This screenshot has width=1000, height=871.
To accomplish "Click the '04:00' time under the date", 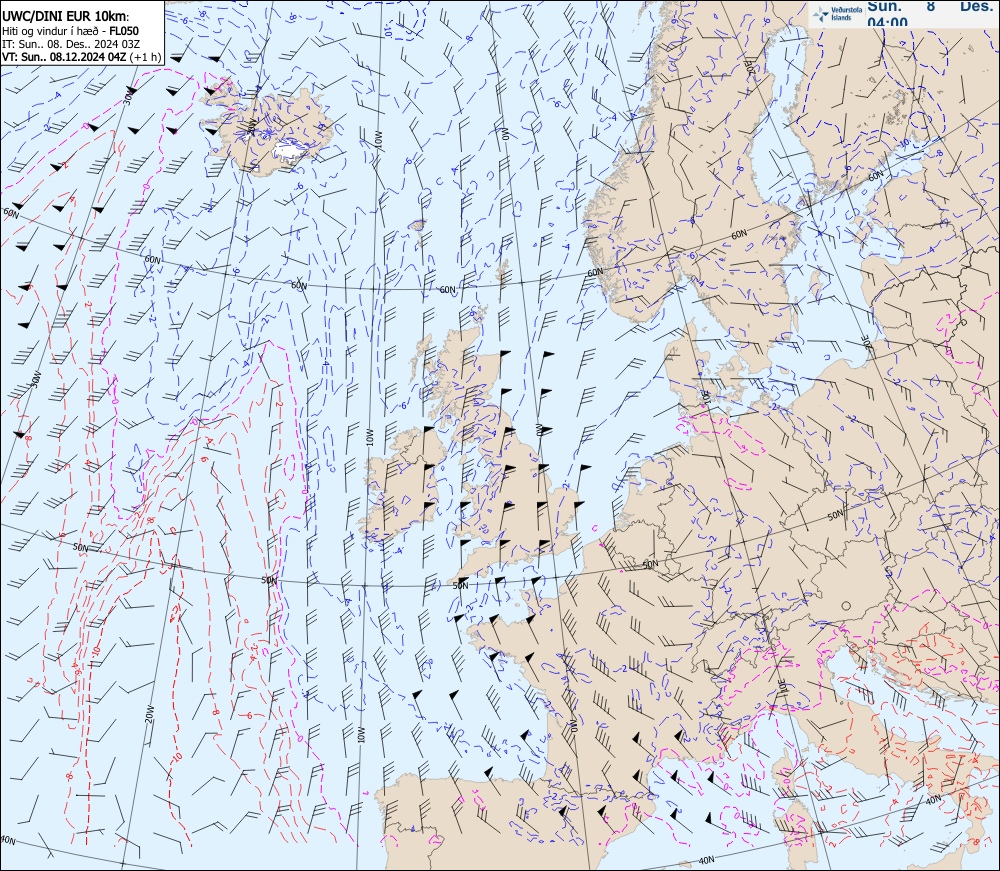I will pos(887,22).
